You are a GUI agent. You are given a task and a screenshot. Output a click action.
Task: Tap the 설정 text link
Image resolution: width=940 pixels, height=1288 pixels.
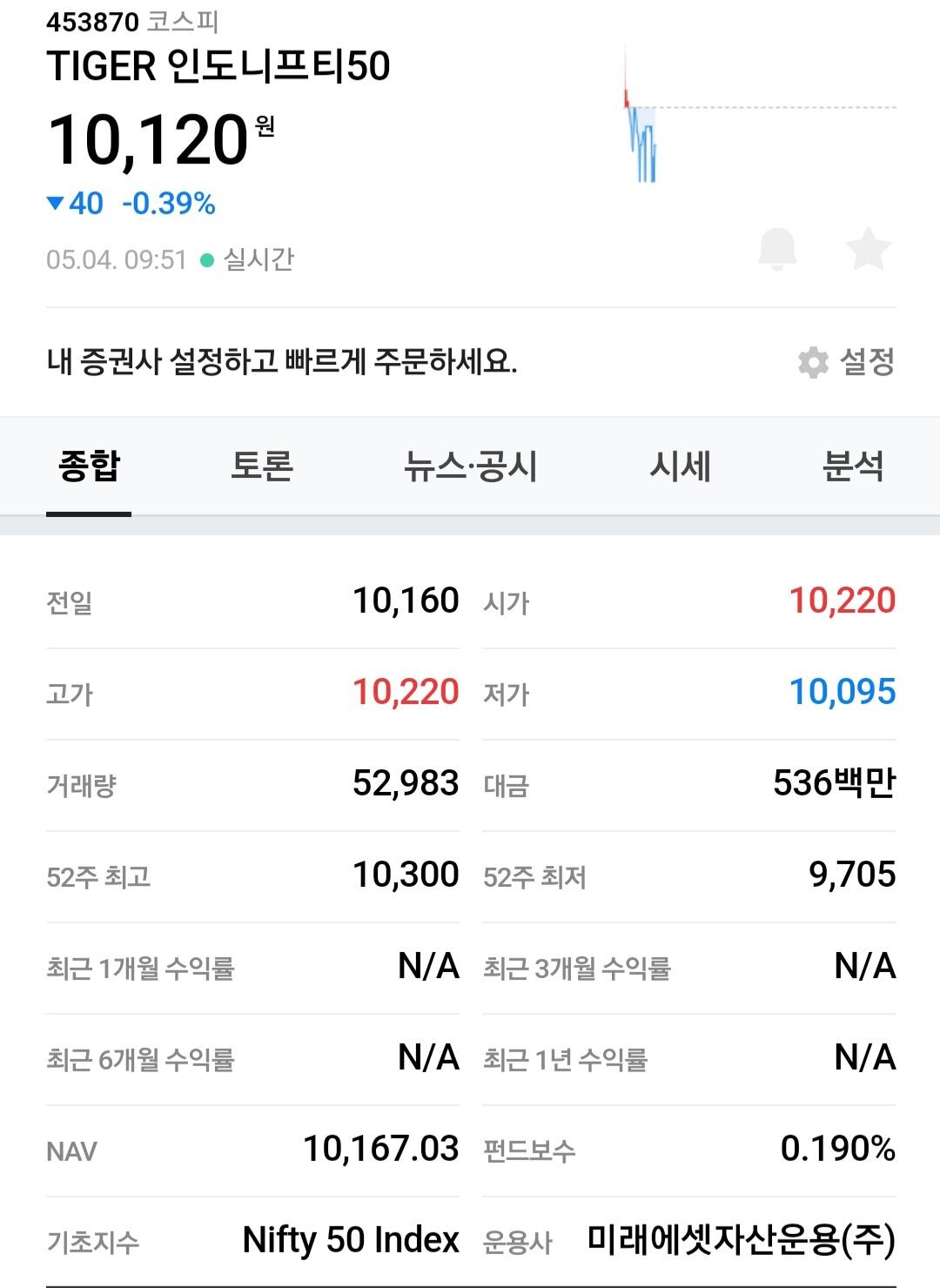[867, 362]
